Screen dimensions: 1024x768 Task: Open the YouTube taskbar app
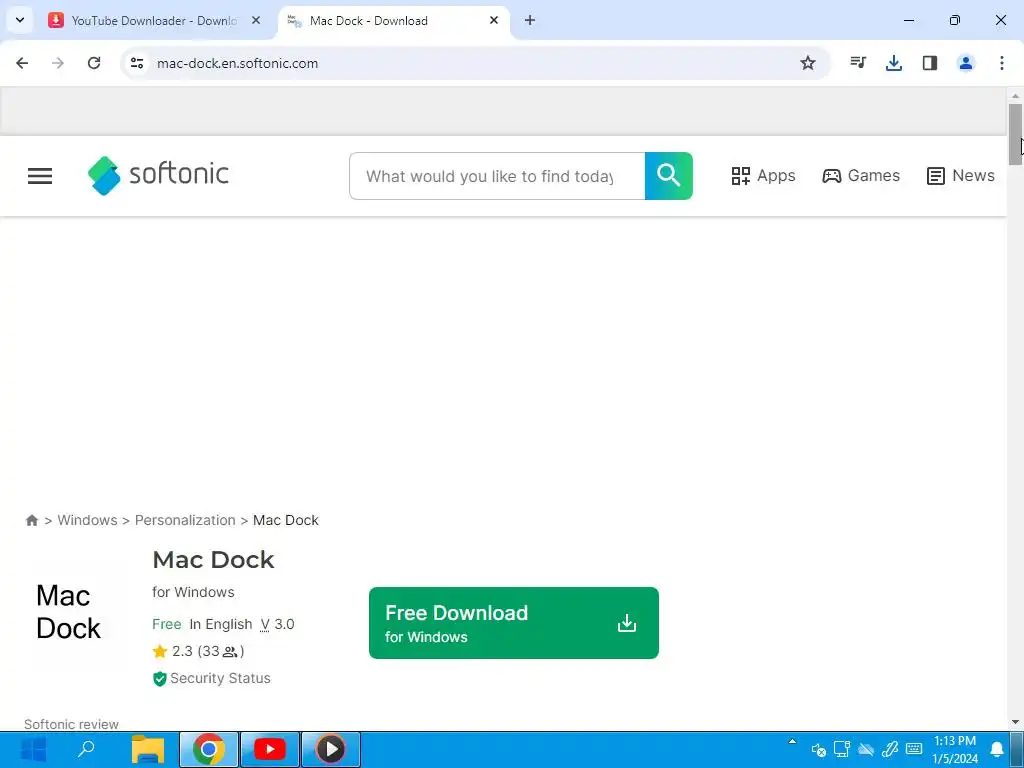270,749
